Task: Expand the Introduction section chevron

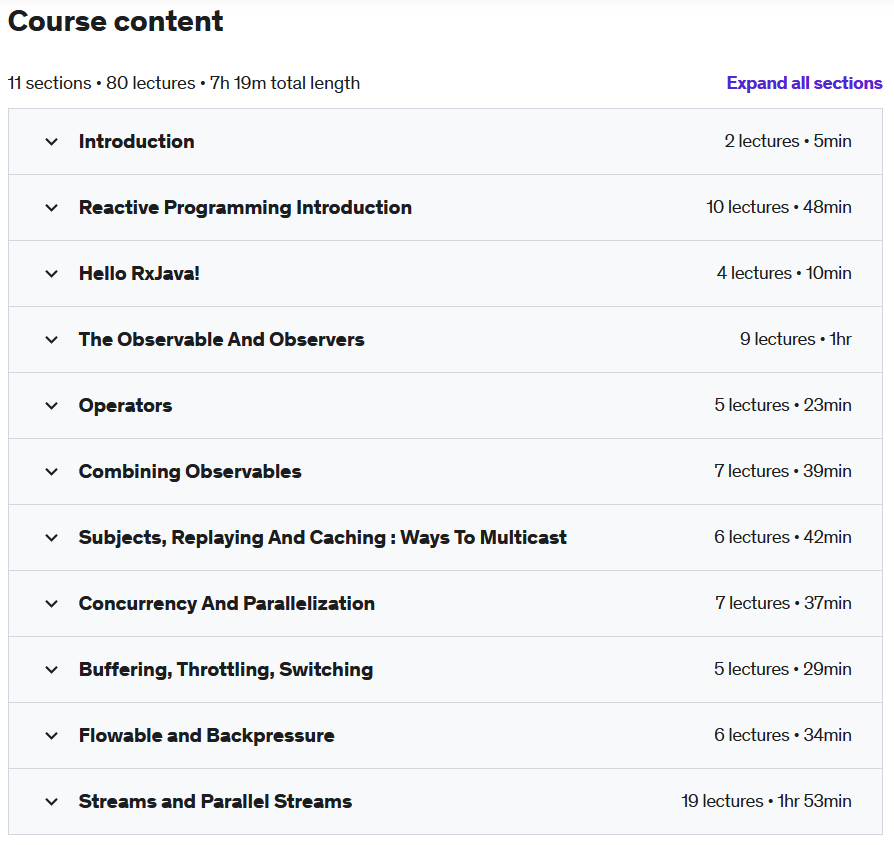Action: pyautogui.click(x=51, y=141)
